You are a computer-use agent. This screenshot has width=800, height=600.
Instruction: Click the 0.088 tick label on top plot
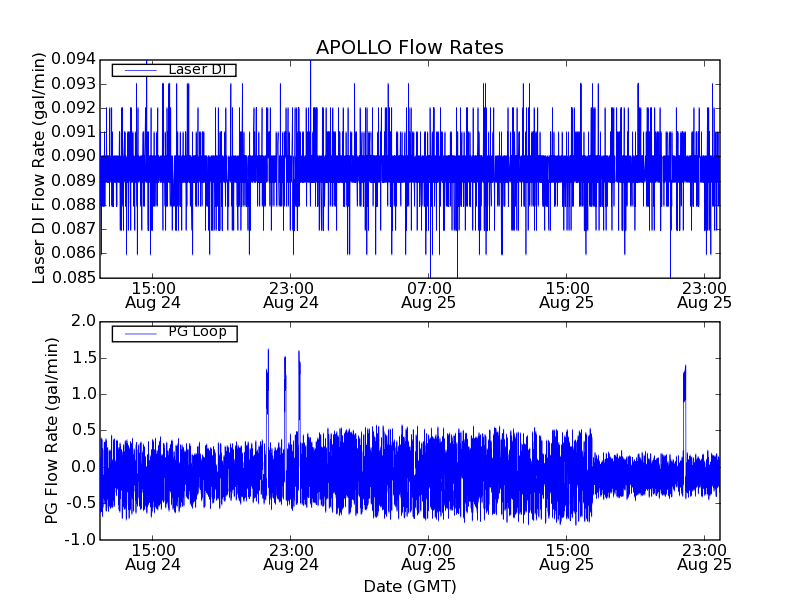pyautogui.click(x=73, y=205)
